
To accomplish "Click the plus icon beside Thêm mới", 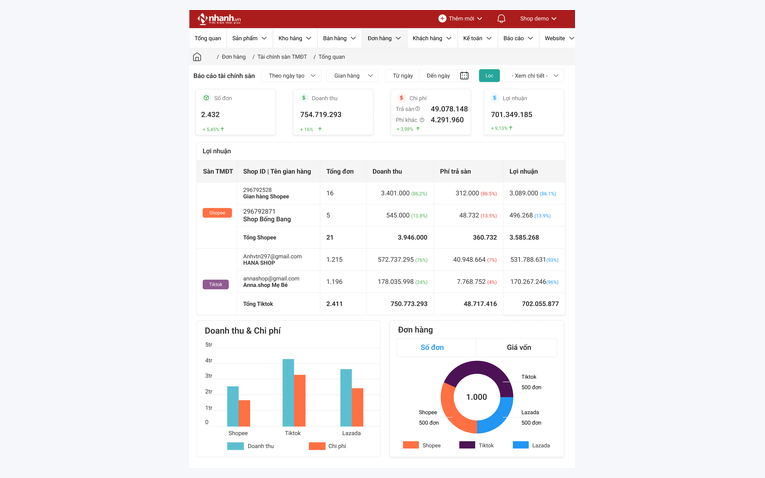I will [442, 19].
